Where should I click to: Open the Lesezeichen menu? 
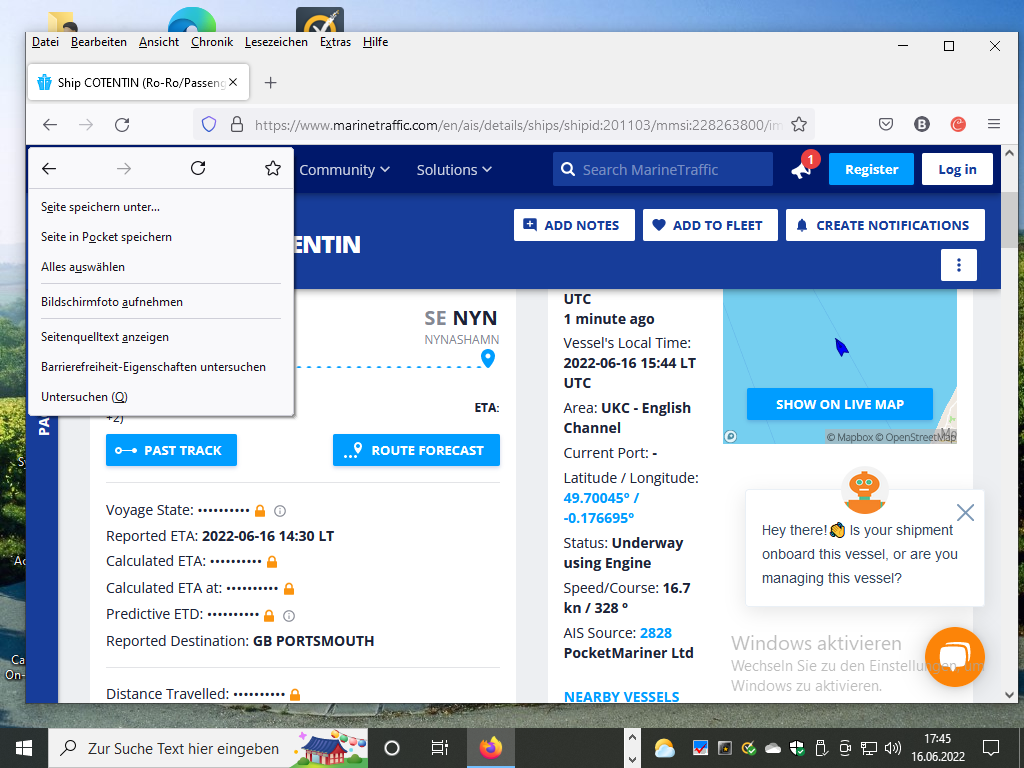click(276, 42)
